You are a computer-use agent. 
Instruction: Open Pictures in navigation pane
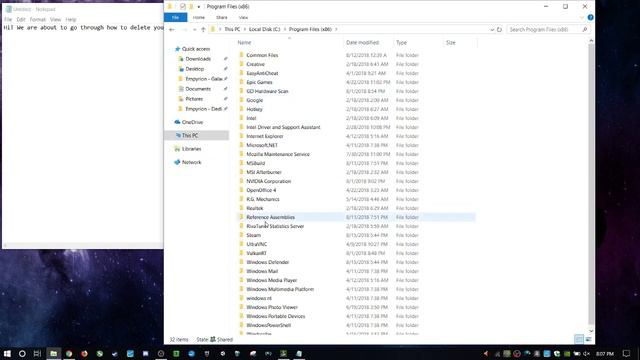[x=194, y=99]
